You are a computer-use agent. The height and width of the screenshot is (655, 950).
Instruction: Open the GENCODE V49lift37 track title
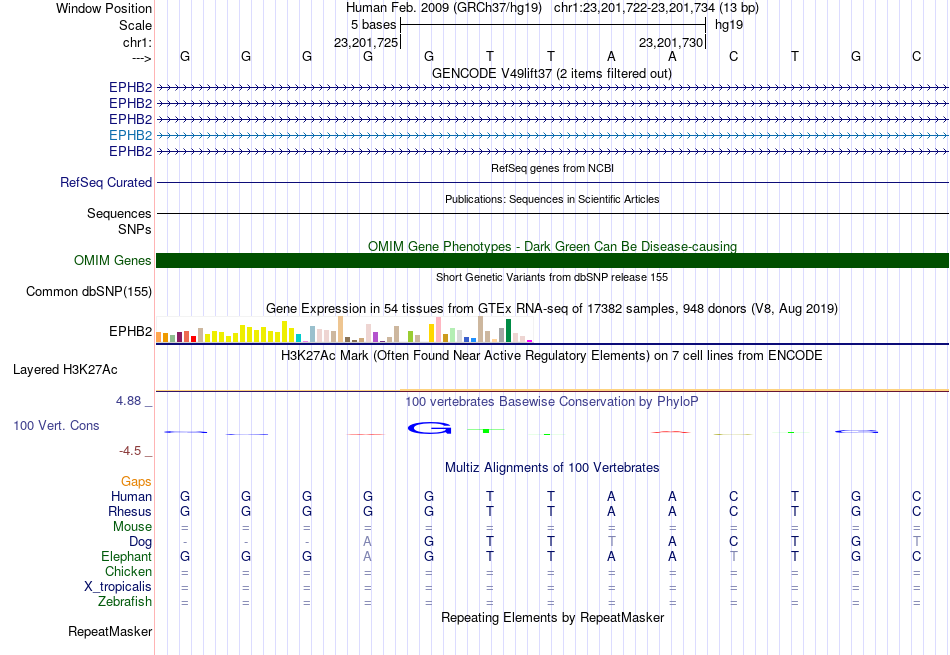pyautogui.click(x=551, y=73)
